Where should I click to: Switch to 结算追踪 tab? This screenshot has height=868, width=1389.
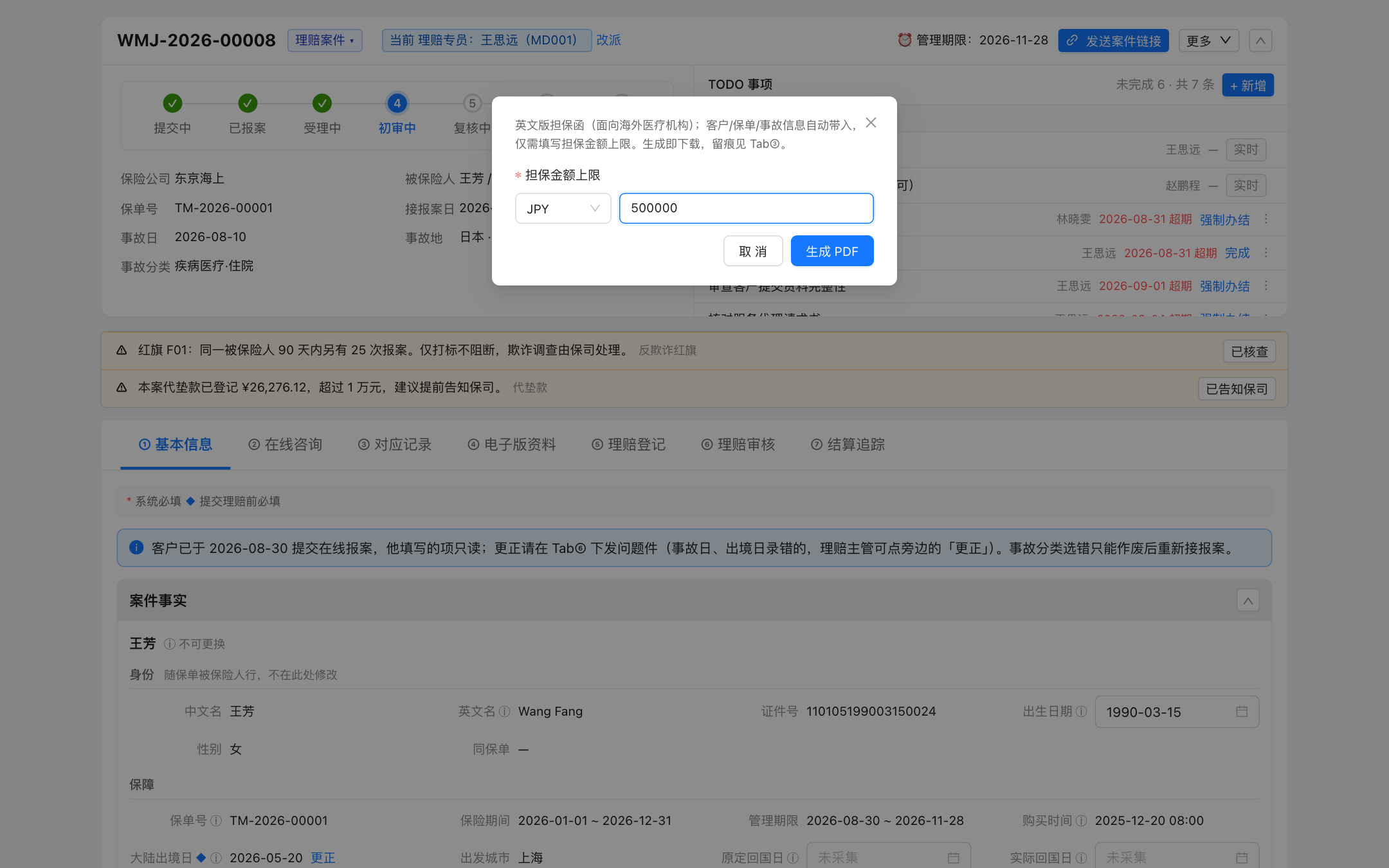point(848,444)
